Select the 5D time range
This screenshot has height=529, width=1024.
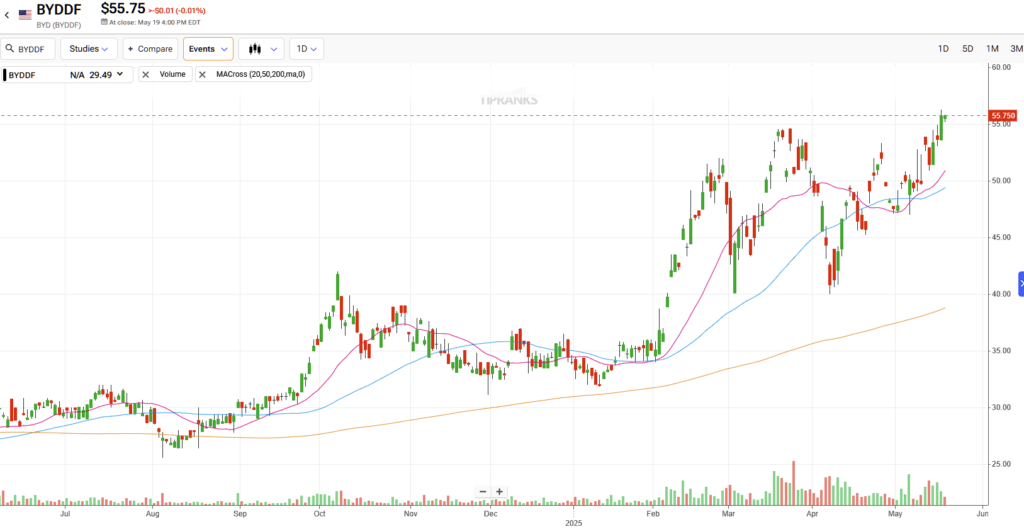[968, 49]
